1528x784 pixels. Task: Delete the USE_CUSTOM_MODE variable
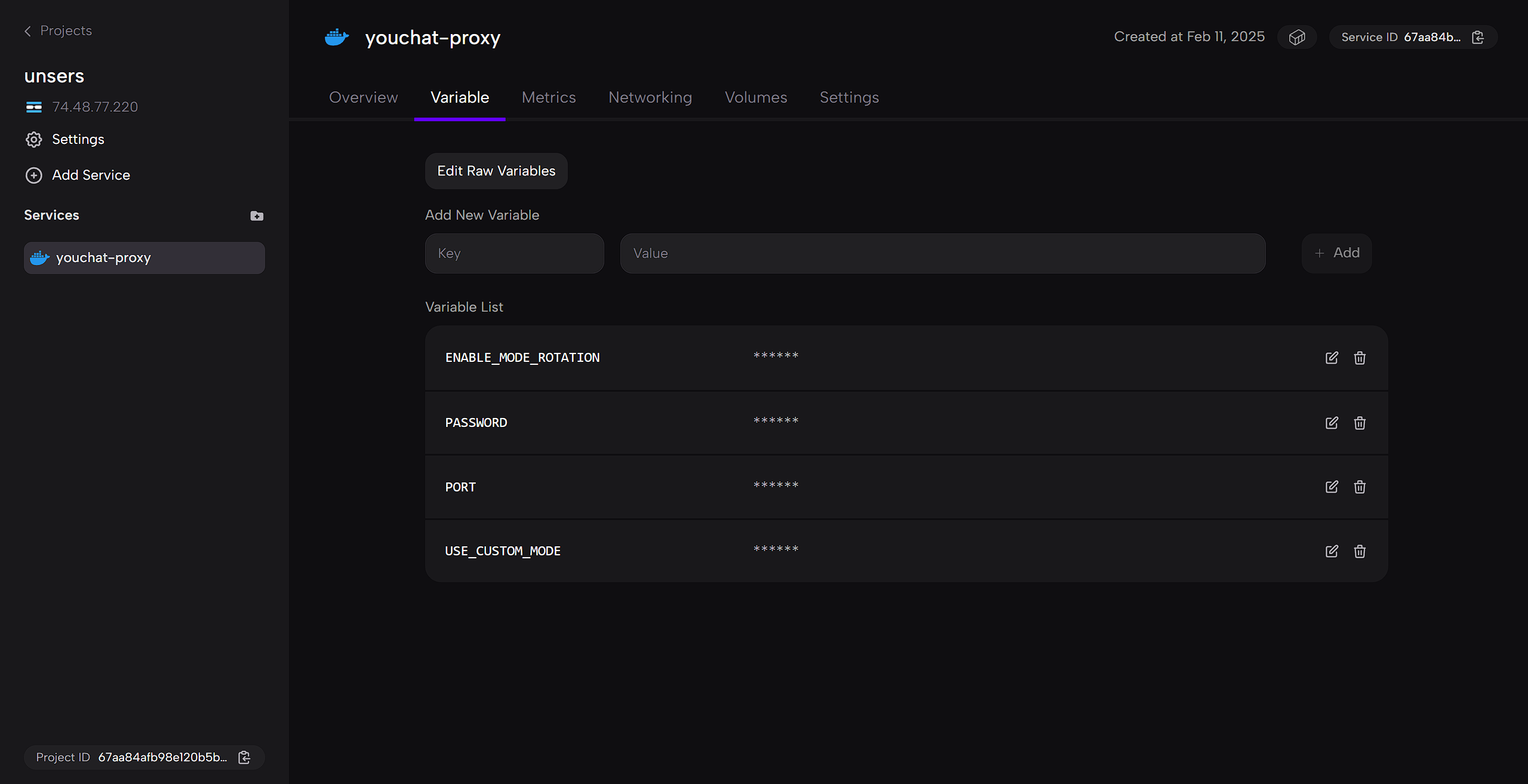click(1360, 551)
